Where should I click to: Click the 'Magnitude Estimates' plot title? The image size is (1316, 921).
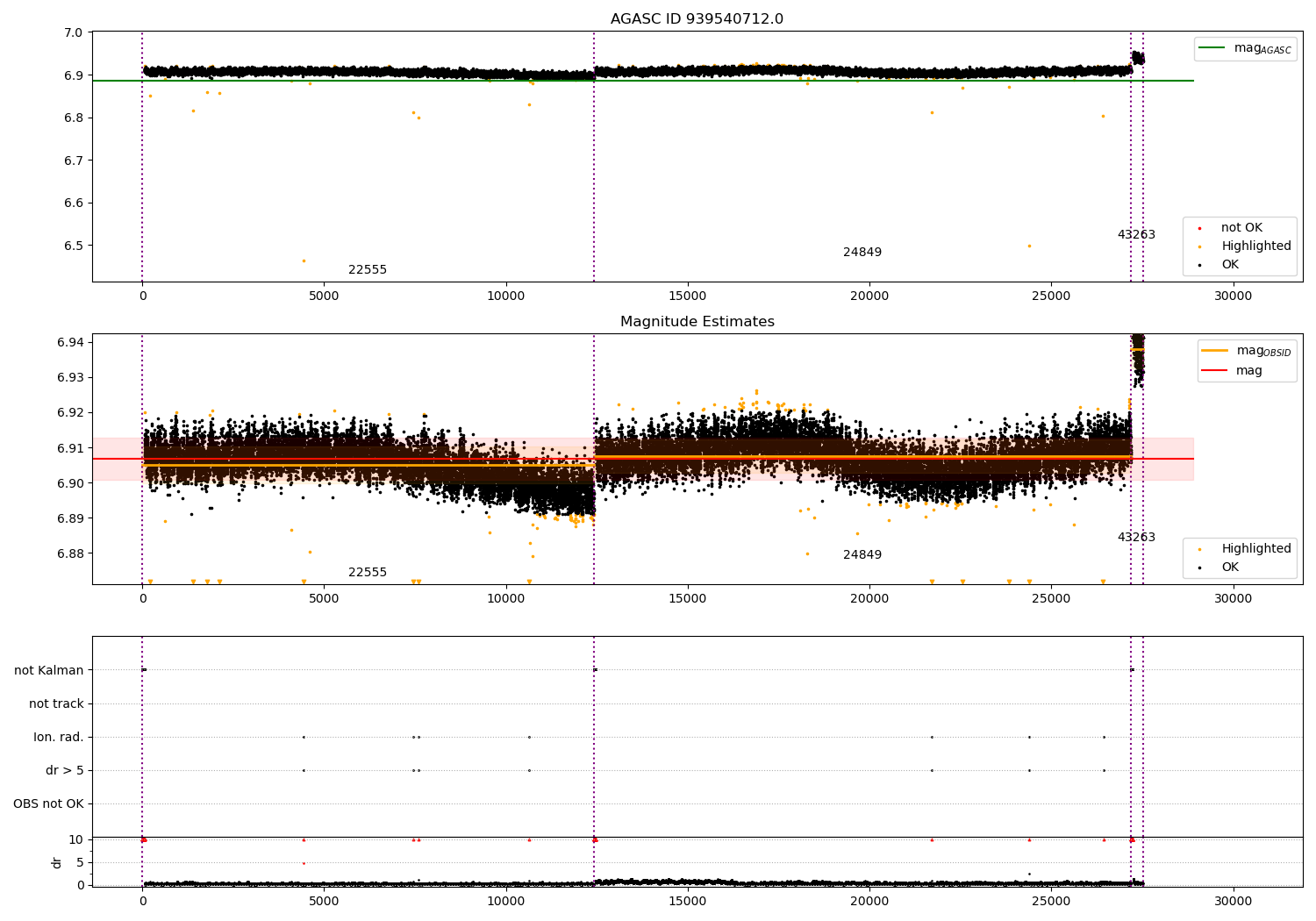[x=697, y=322]
